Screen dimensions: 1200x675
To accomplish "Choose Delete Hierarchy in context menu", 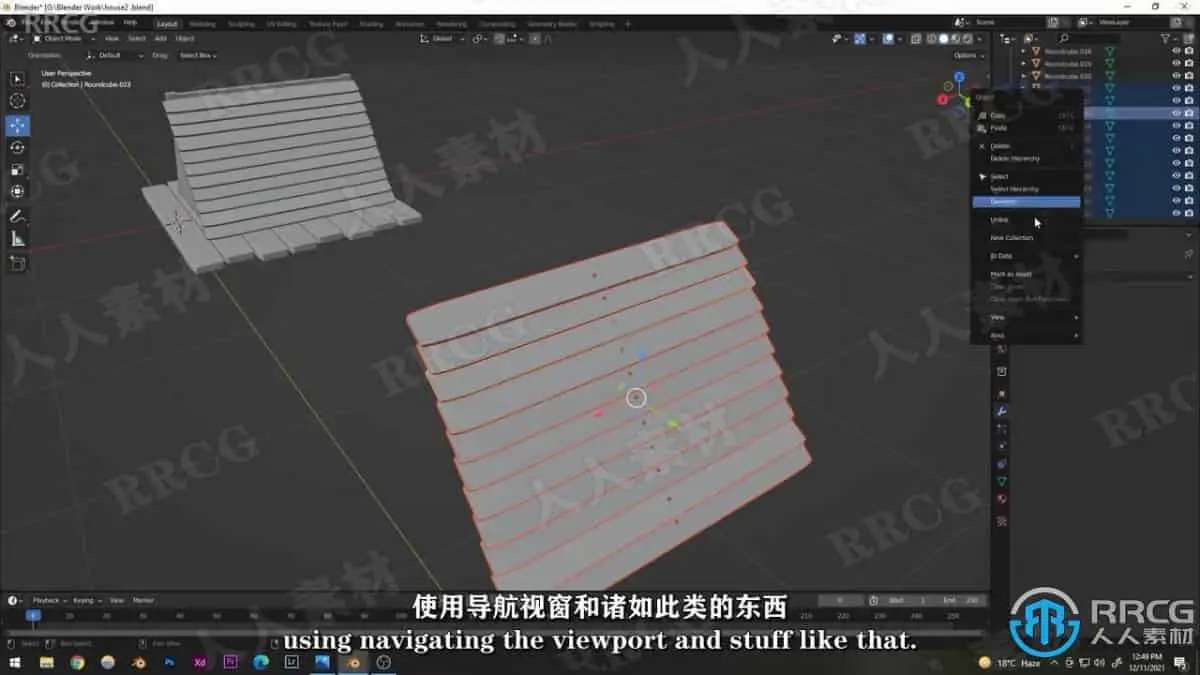I will point(1026,158).
